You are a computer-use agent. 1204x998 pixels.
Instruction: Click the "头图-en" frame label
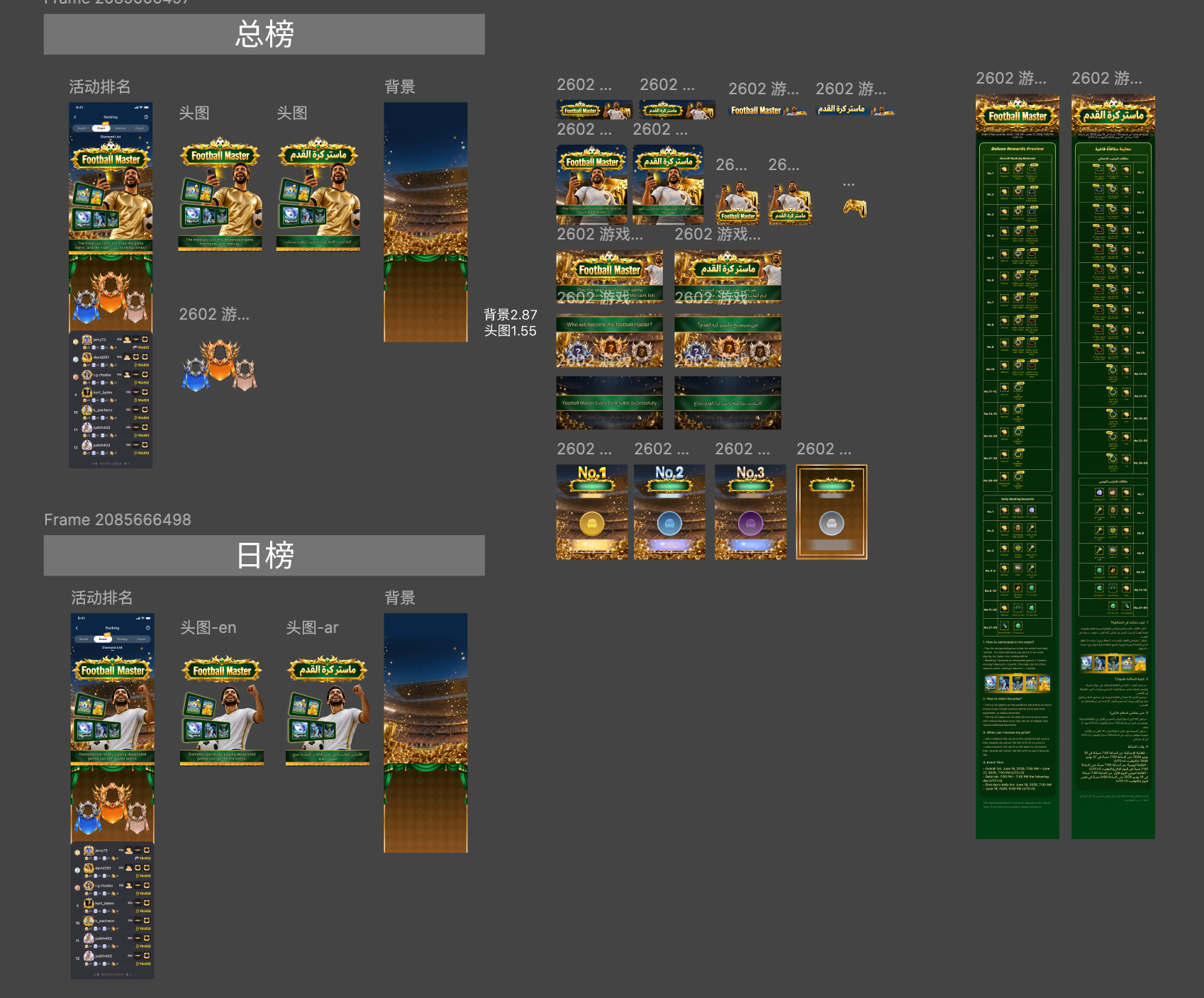(208, 628)
